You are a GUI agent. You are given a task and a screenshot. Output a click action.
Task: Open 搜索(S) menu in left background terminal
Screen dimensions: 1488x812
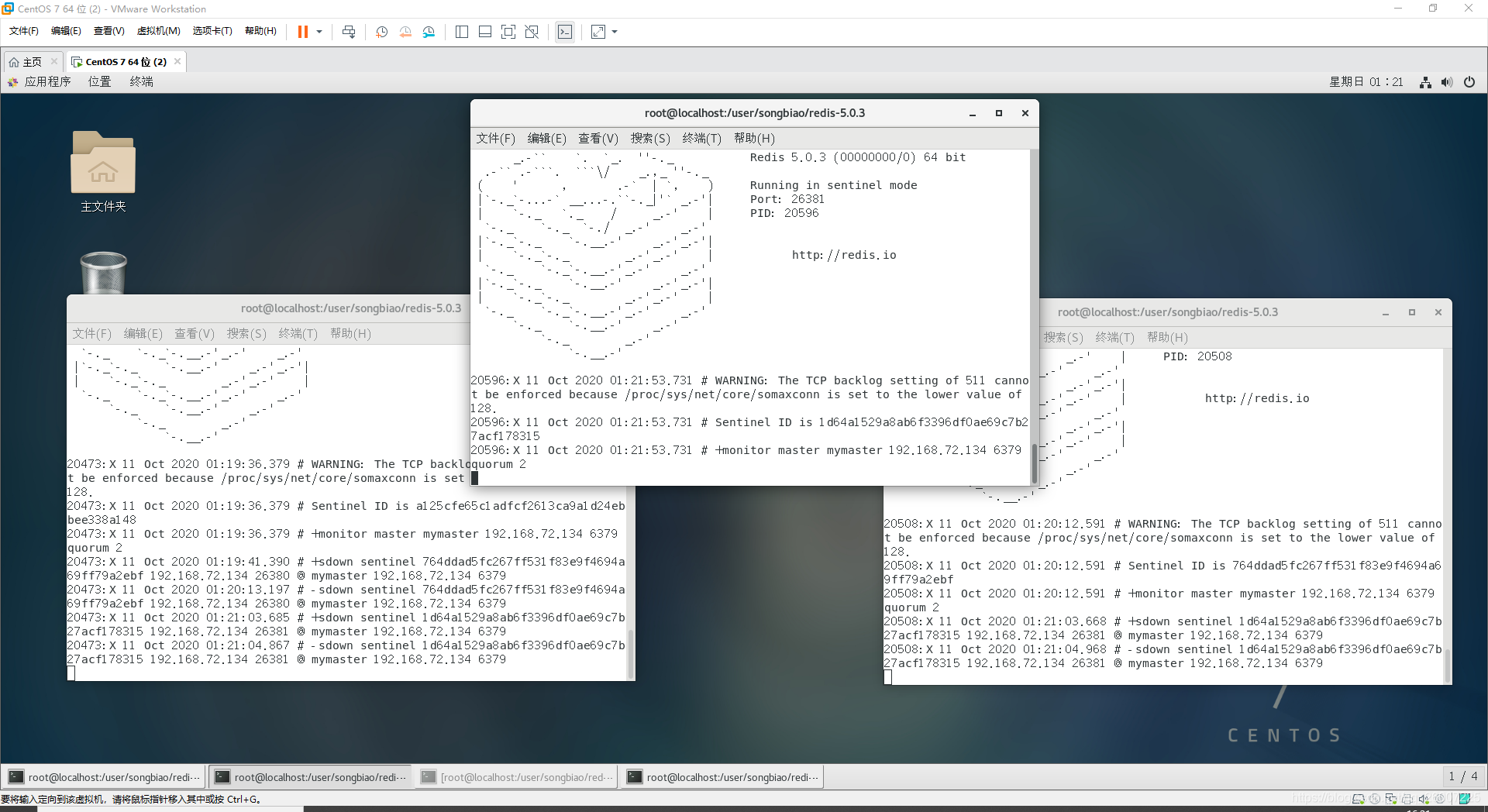[x=246, y=334]
